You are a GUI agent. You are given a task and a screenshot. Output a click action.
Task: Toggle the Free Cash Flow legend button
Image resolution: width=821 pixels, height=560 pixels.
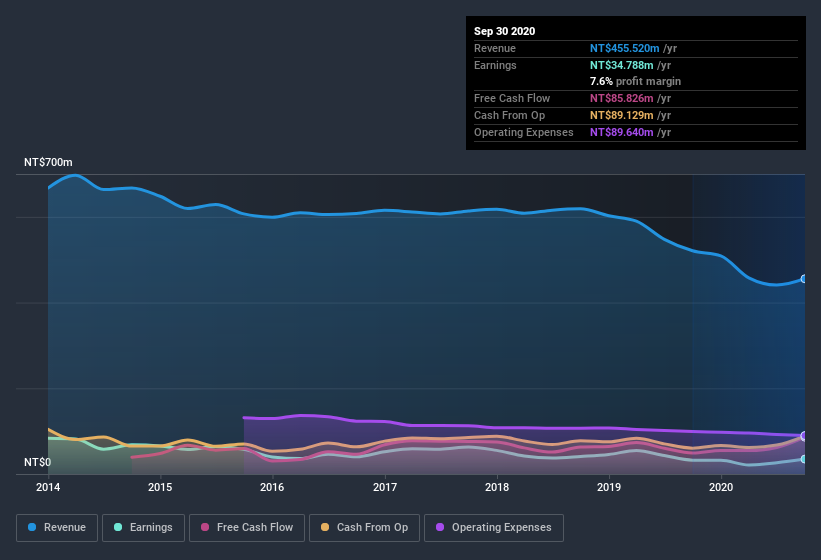coord(247,528)
